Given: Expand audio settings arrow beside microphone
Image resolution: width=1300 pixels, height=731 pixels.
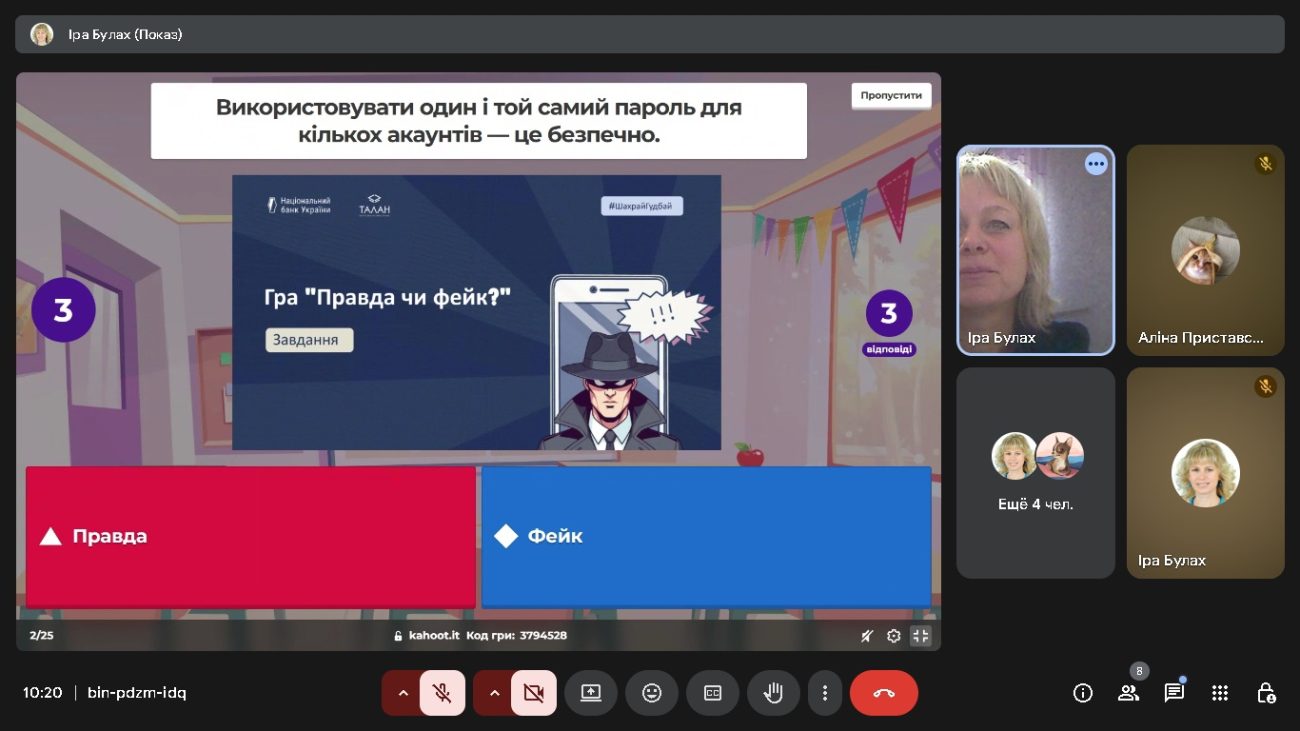Looking at the screenshot, I should click(402, 693).
